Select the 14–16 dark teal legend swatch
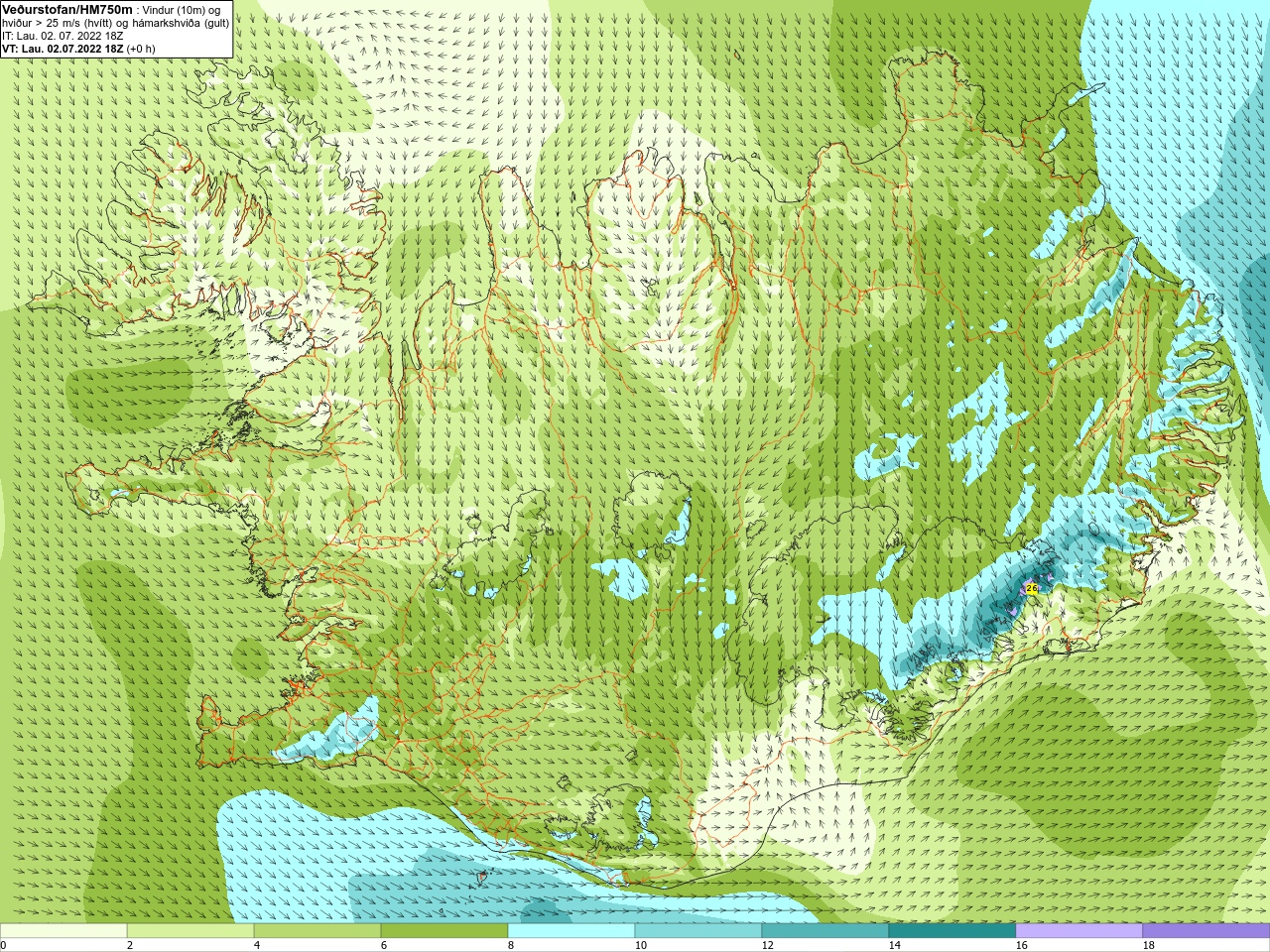Screen dimensions: 1270x952 coord(952,931)
